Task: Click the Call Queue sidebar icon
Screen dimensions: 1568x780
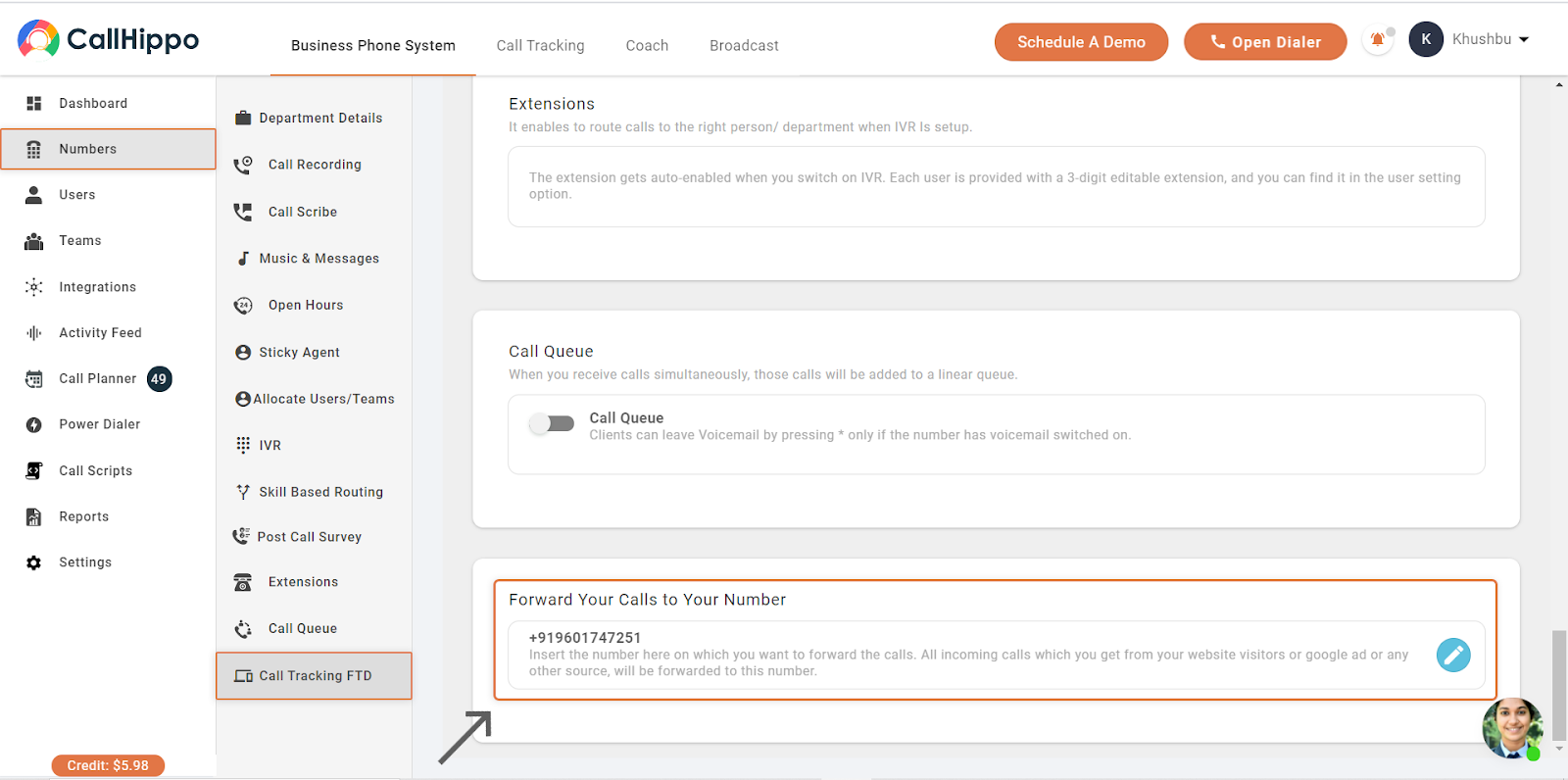Action: click(x=243, y=629)
